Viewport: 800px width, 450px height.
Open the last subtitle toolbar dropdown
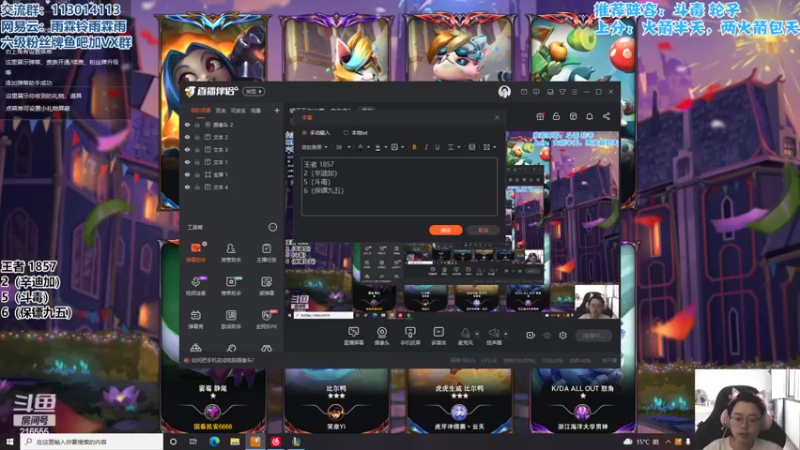pyautogui.click(x=489, y=147)
